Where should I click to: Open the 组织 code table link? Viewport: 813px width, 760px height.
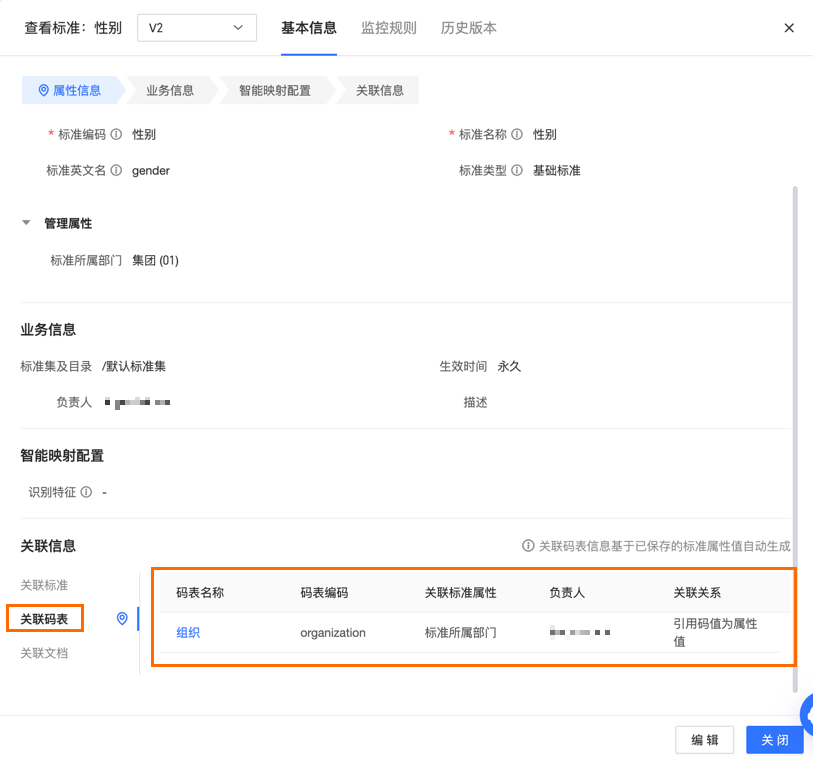188,633
